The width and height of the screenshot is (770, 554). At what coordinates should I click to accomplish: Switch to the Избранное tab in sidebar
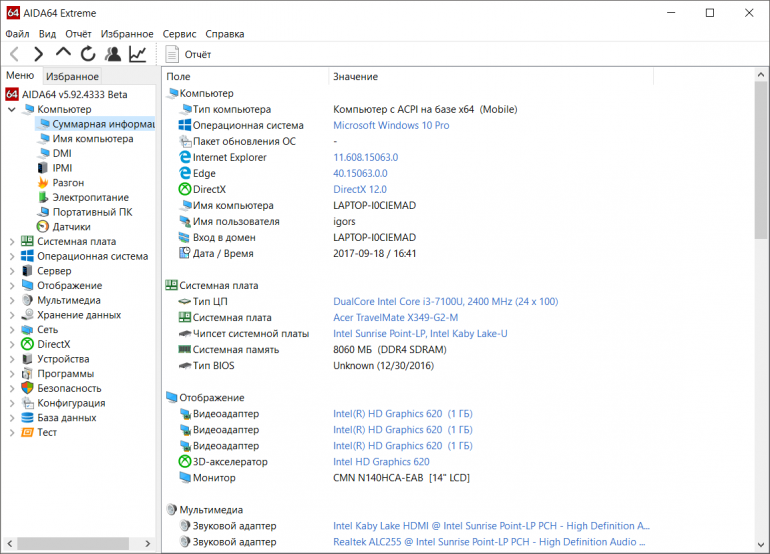click(72, 76)
